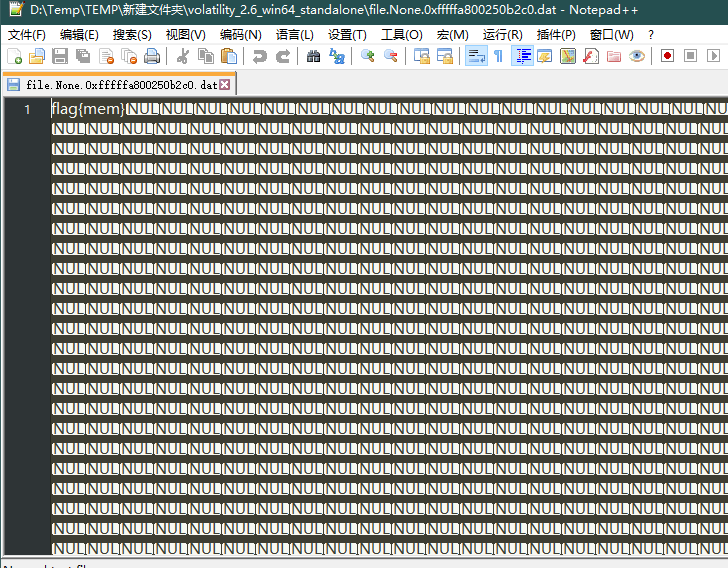Viewport: 728px width, 568px height.
Task: Open the 编码(N) menu
Action: 239,34
